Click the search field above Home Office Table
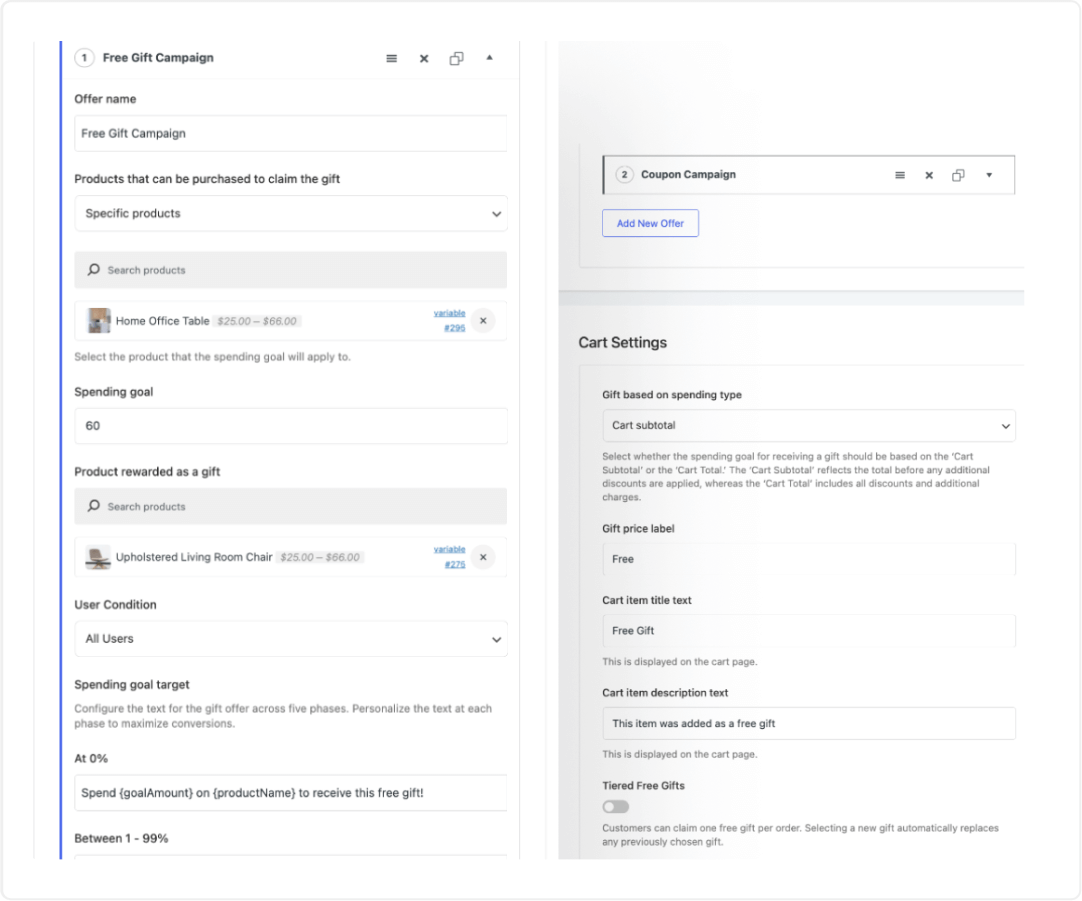The width and height of the screenshot is (1082, 901). tap(291, 270)
